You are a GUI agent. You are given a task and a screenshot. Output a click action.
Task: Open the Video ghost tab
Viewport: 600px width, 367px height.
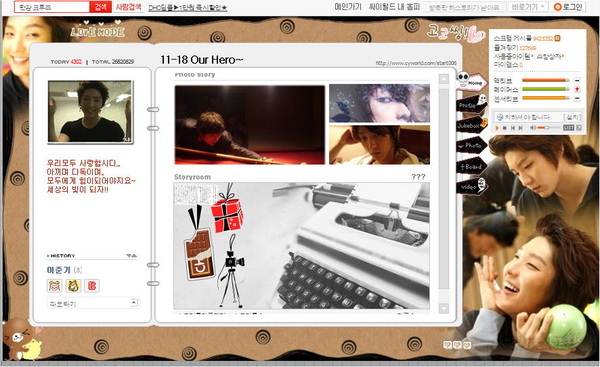(x=471, y=186)
